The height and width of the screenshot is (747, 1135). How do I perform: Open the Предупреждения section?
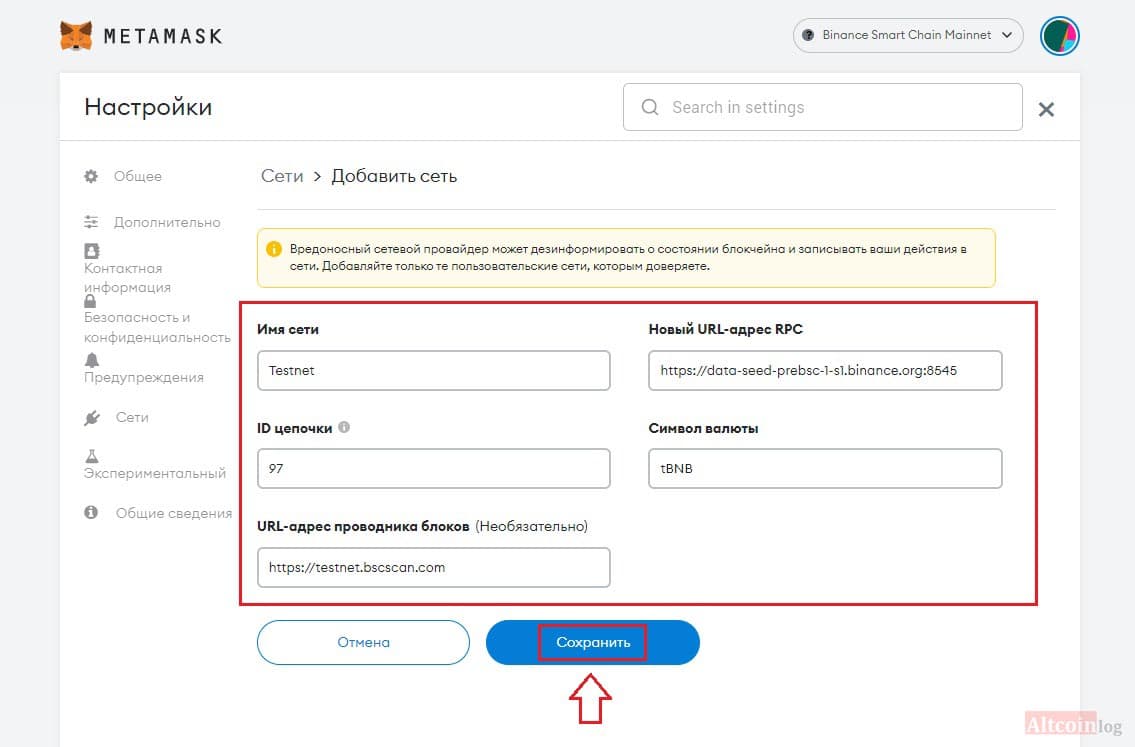[143, 377]
